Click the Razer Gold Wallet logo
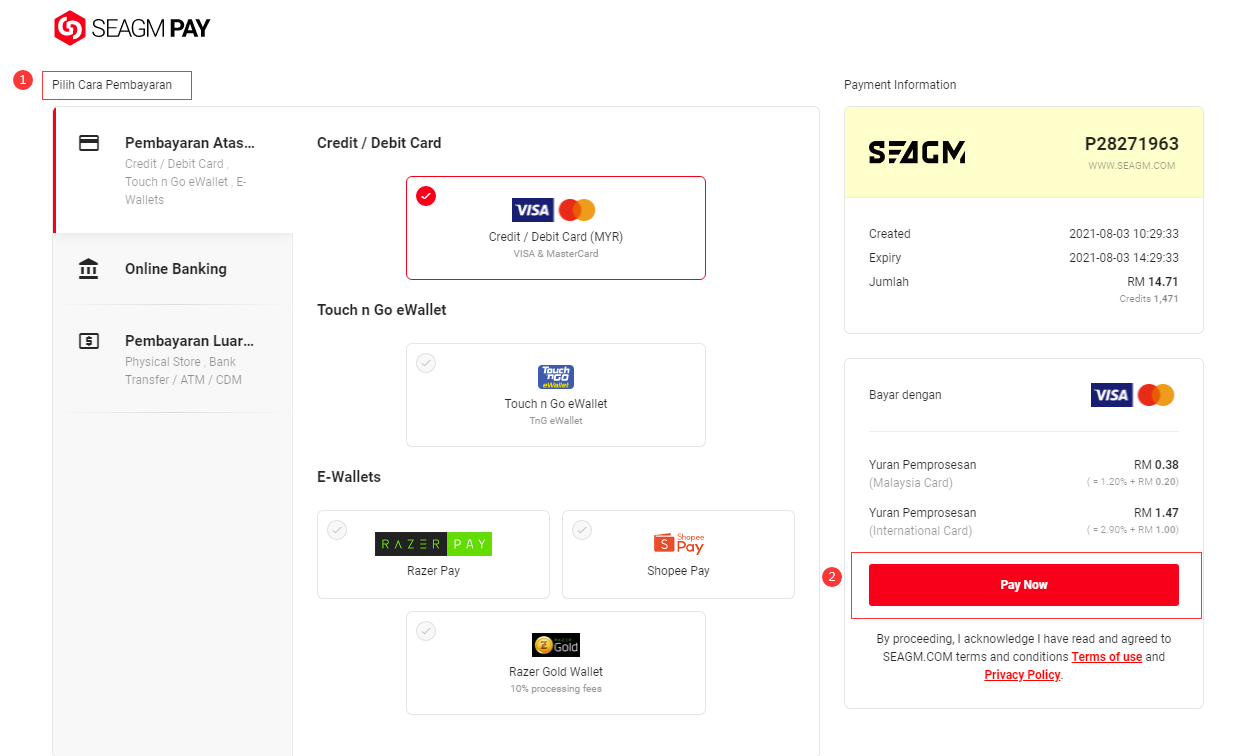Viewport: 1251px width, 756px height. (555, 645)
